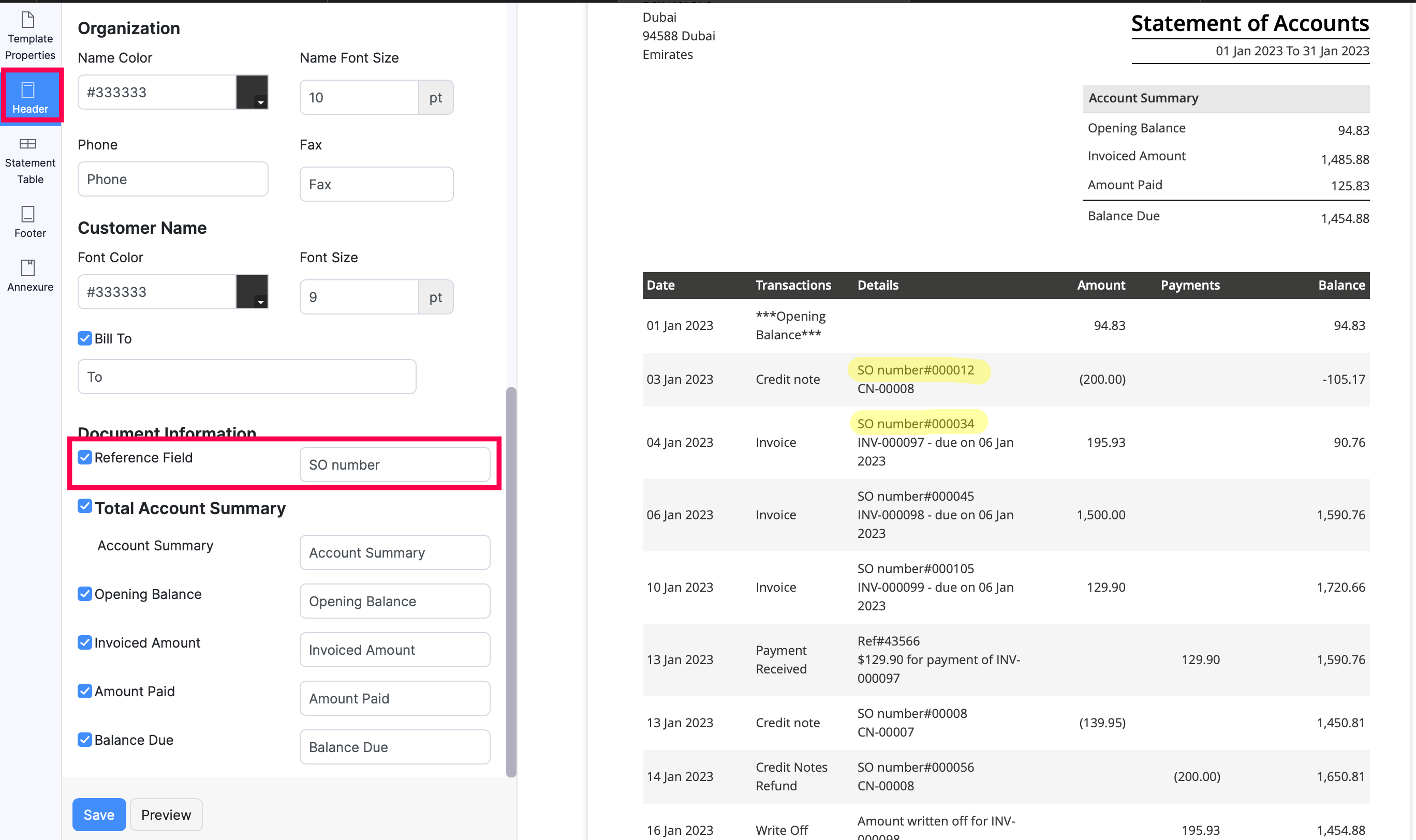The image size is (1416, 840).
Task: Click the Balance column header
Action: coord(1341,284)
